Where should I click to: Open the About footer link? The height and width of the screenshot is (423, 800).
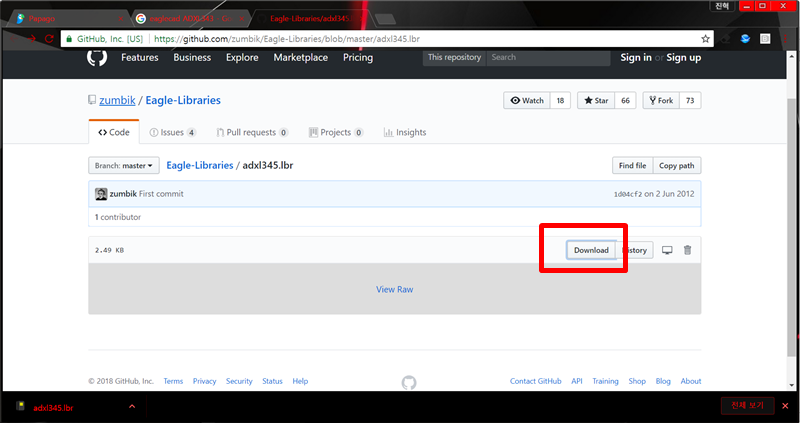coord(691,381)
